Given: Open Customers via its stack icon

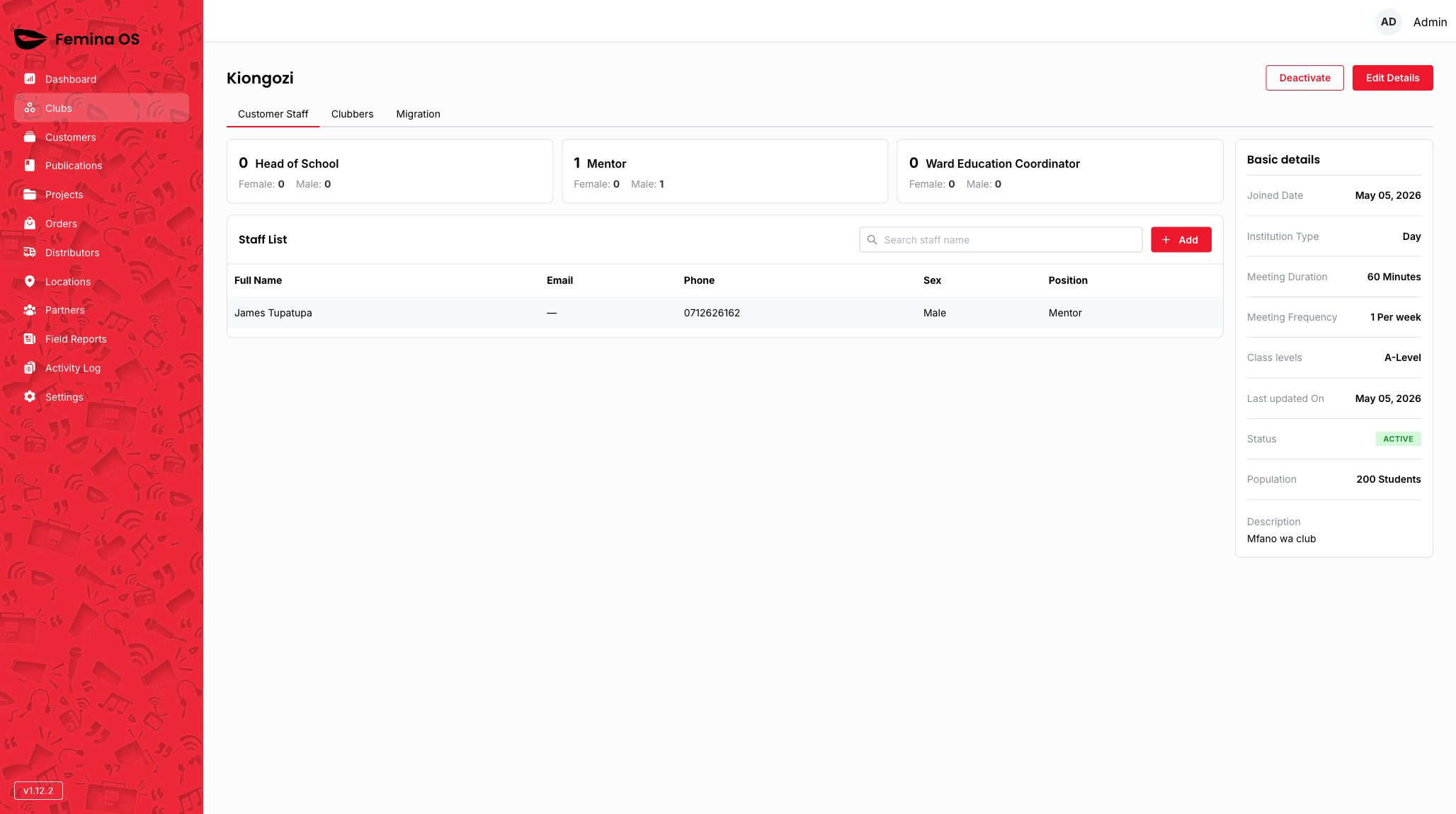Looking at the screenshot, I should pyautogui.click(x=30, y=137).
